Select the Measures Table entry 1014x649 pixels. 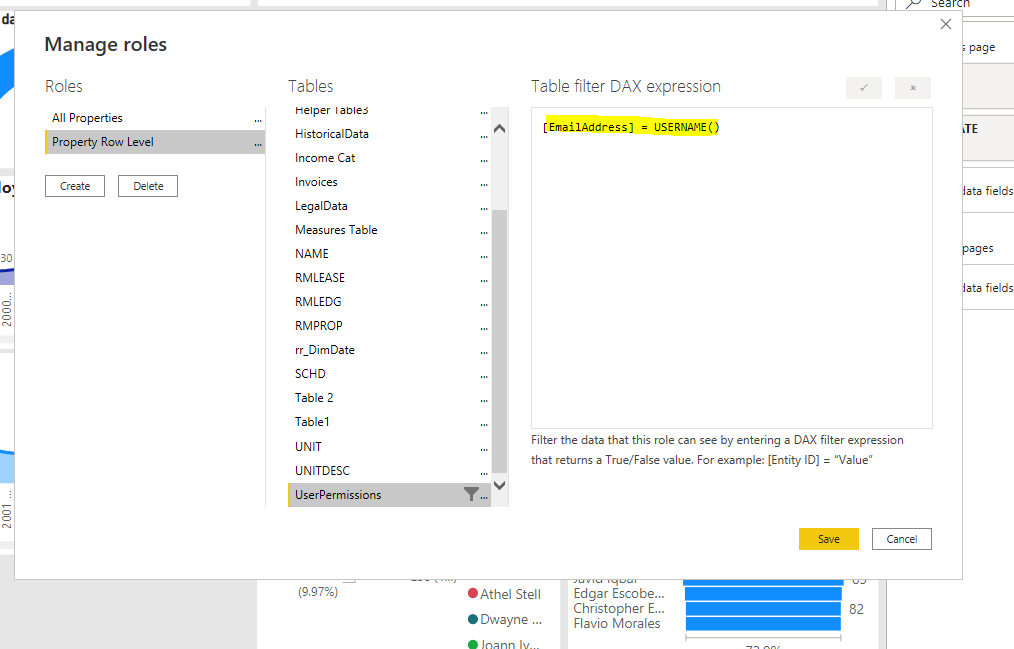click(389, 229)
